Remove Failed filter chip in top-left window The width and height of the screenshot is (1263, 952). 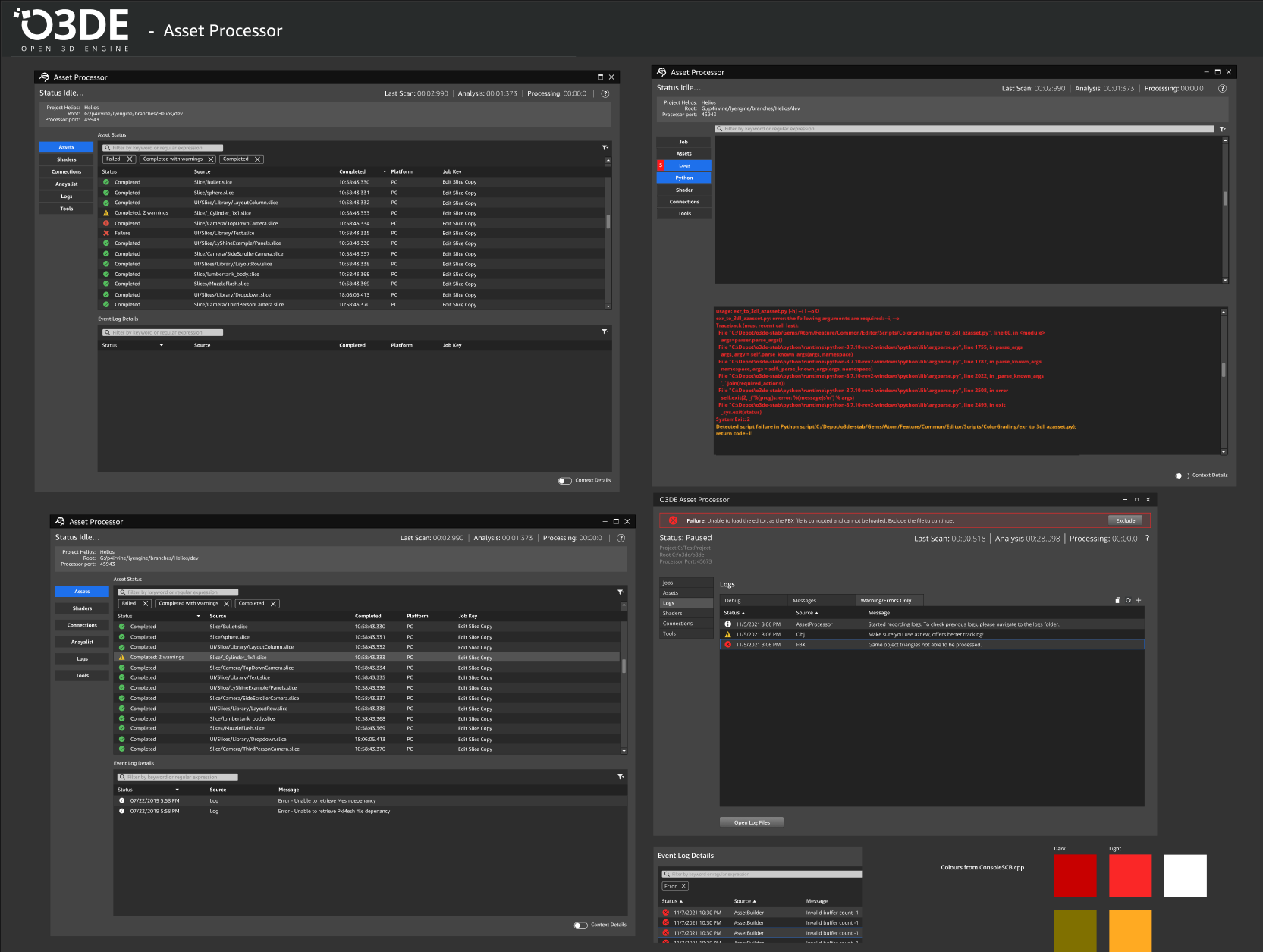(130, 159)
